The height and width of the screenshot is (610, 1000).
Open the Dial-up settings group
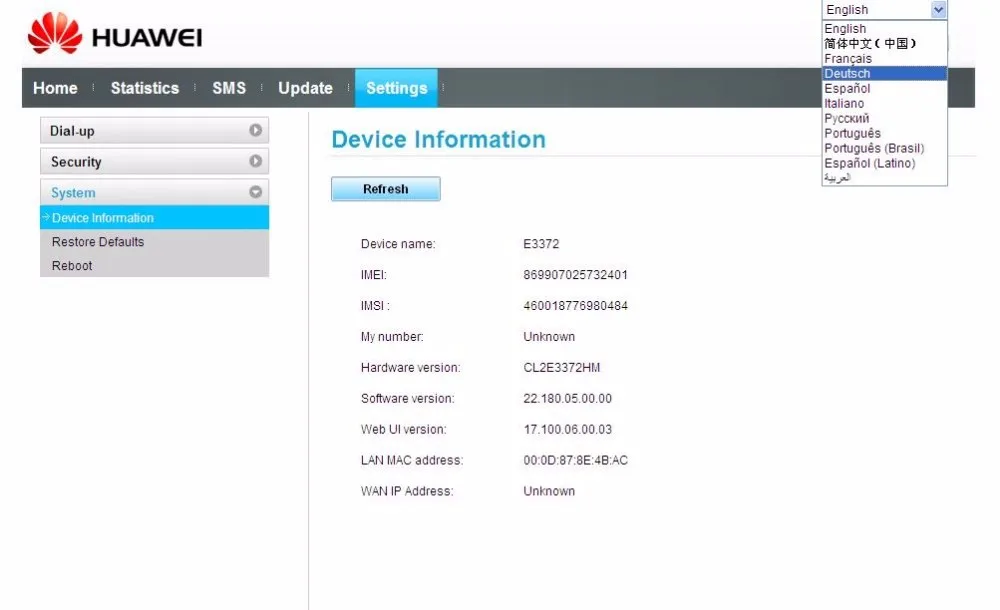154,130
